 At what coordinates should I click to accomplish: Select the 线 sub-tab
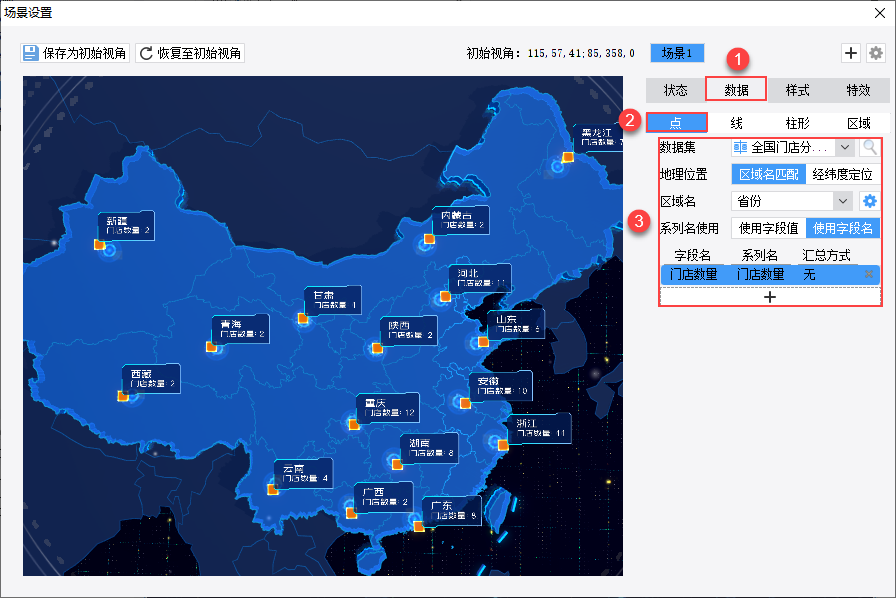pyautogui.click(x=737, y=123)
